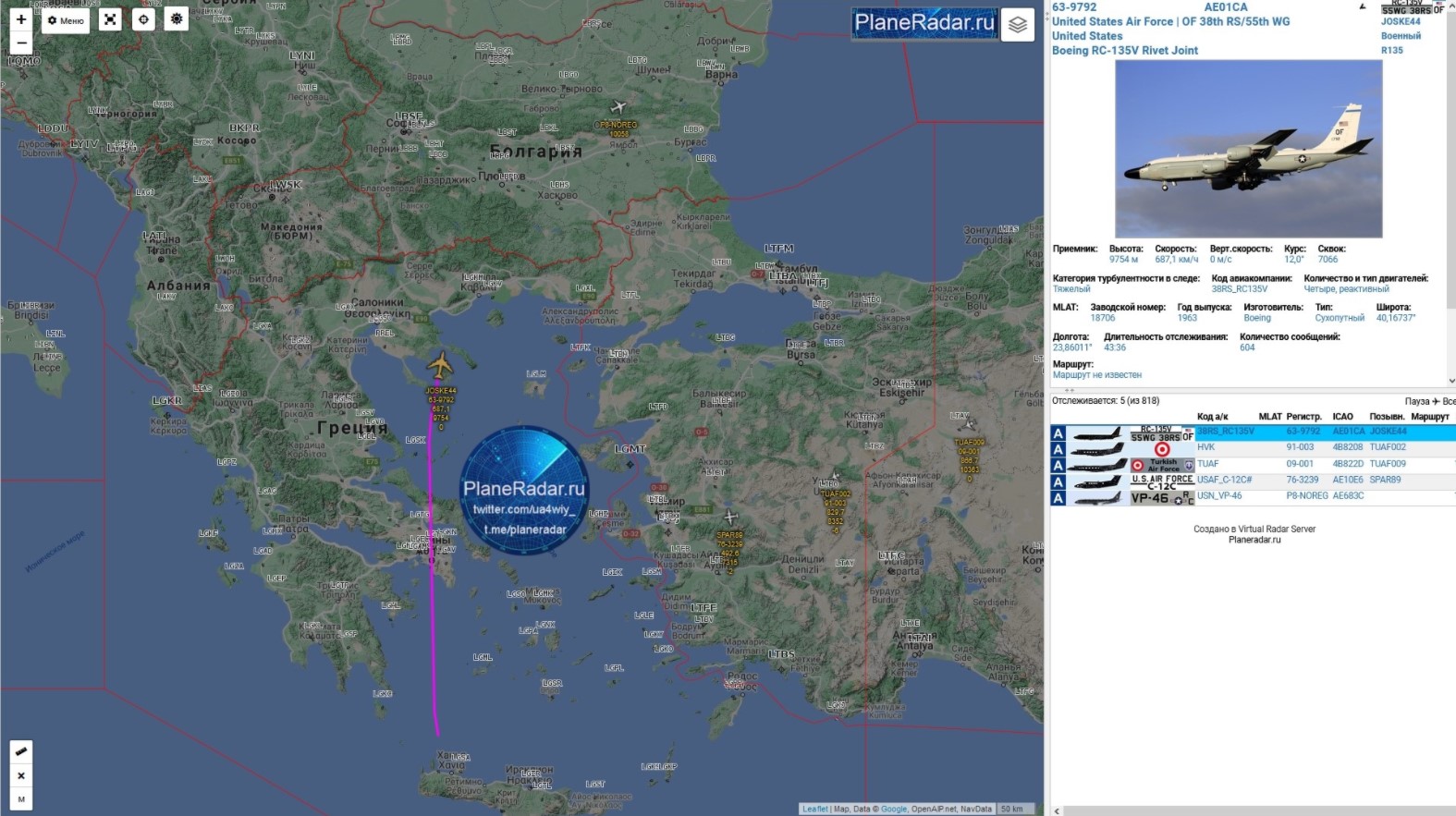Click the longitude value 23,86011°
This screenshot has height=816, width=1456.
(1072, 347)
